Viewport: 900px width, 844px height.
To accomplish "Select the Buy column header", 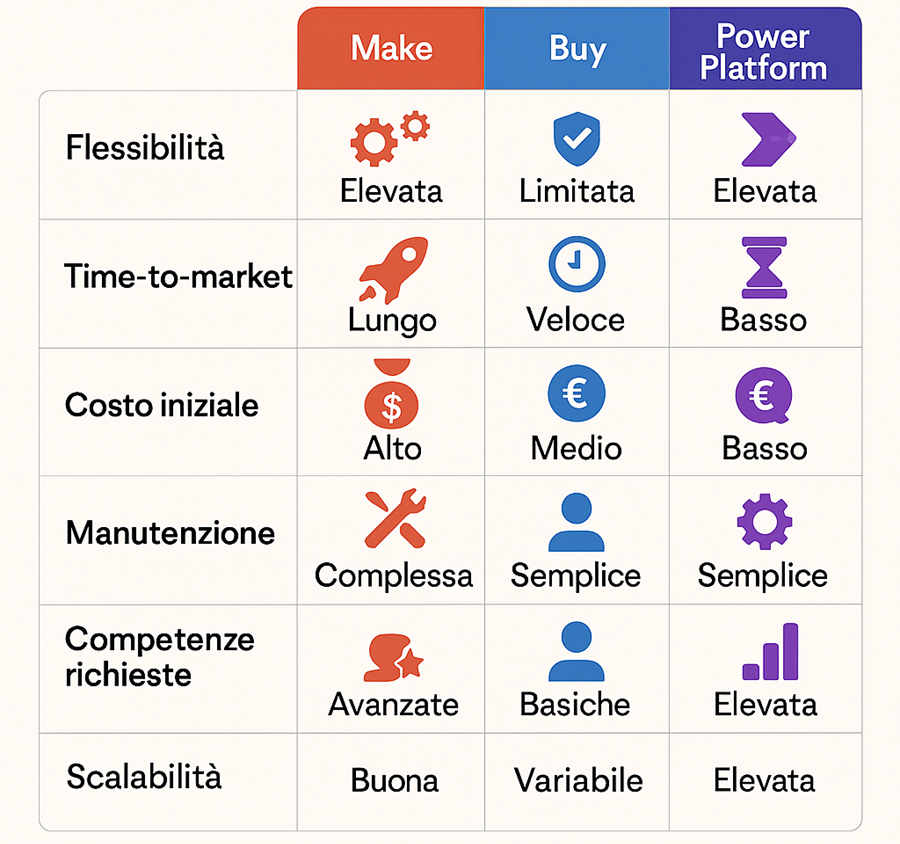I will coord(577,49).
